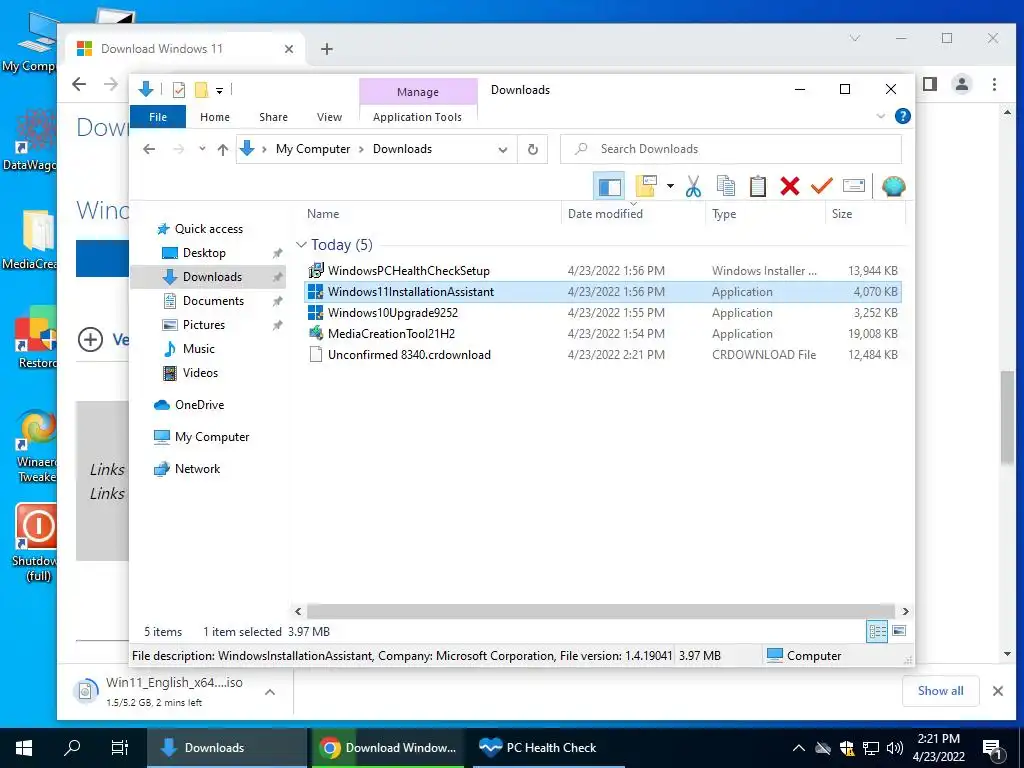Image resolution: width=1024 pixels, height=768 pixels.
Task: Select OneDrive in navigation pane
Action: 199,405
